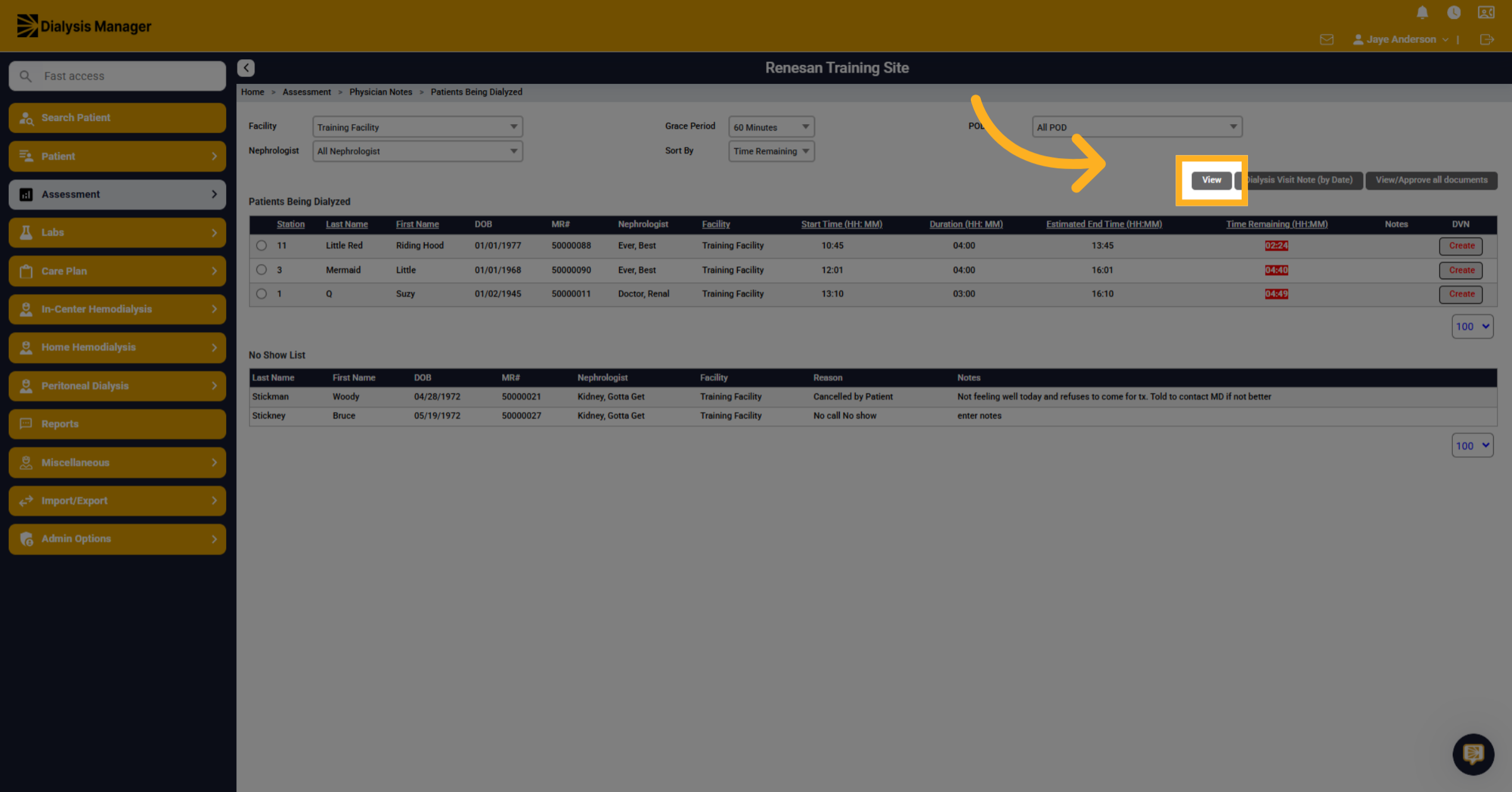This screenshot has width=1512, height=792.
Task: Click the View button
Action: click(x=1211, y=180)
